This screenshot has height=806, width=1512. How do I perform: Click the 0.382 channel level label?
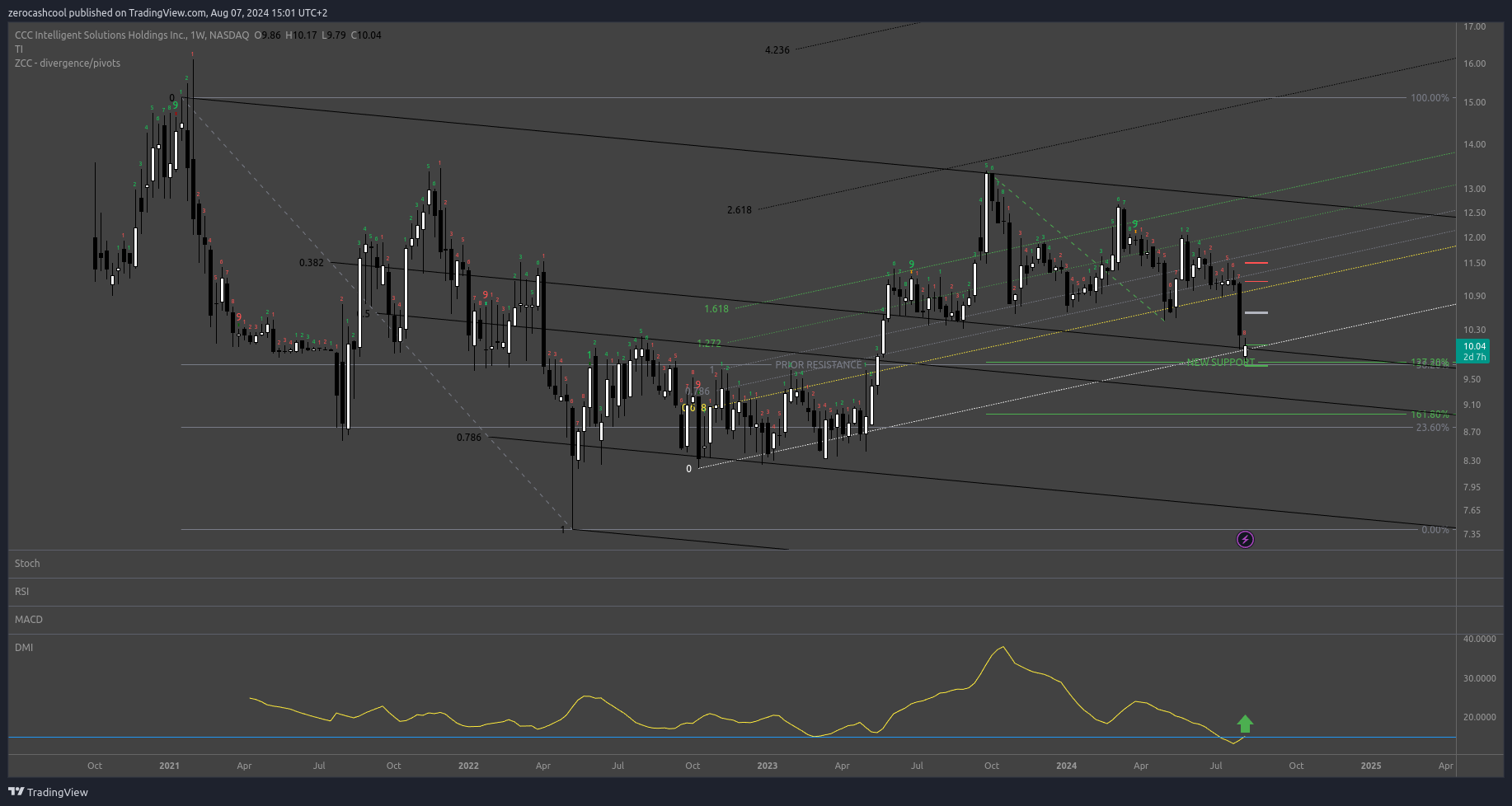[x=311, y=263]
